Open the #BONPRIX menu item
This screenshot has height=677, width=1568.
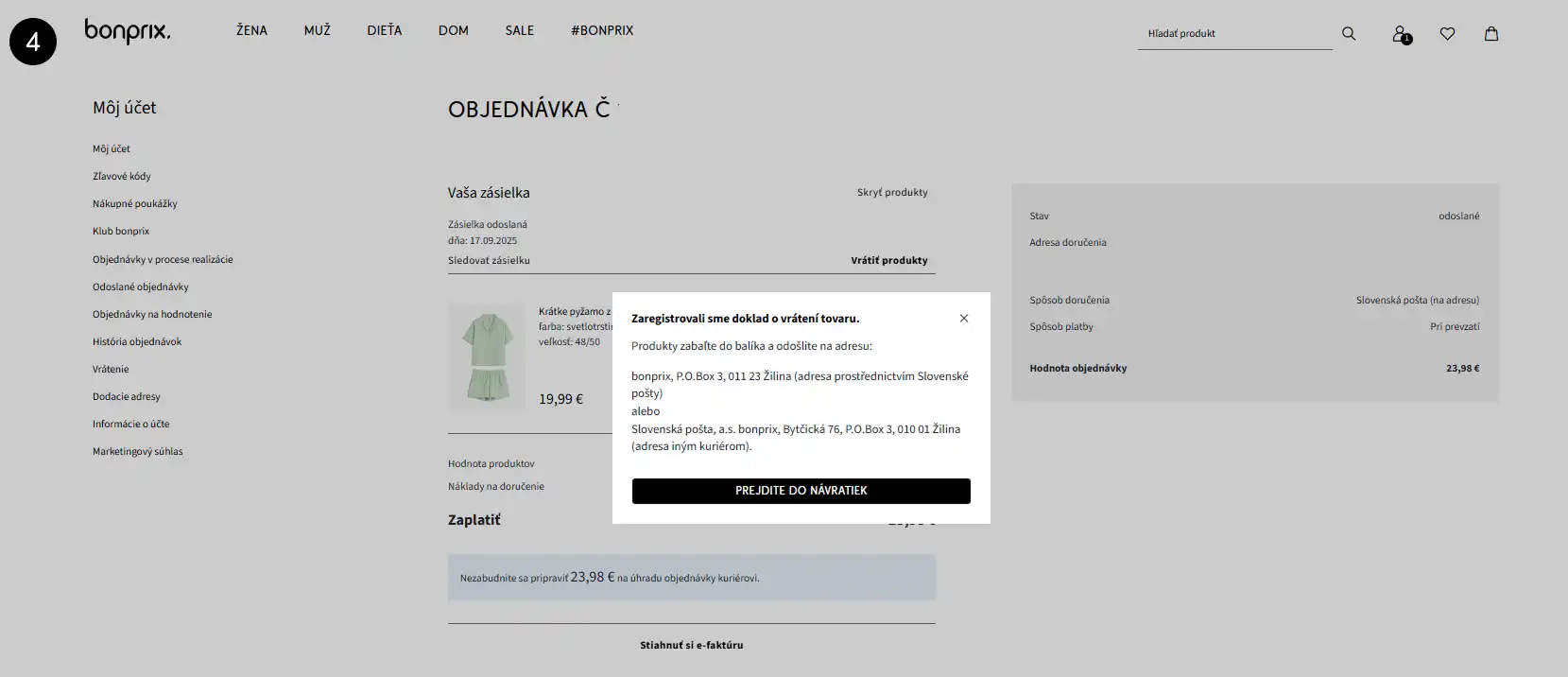(x=602, y=30)
